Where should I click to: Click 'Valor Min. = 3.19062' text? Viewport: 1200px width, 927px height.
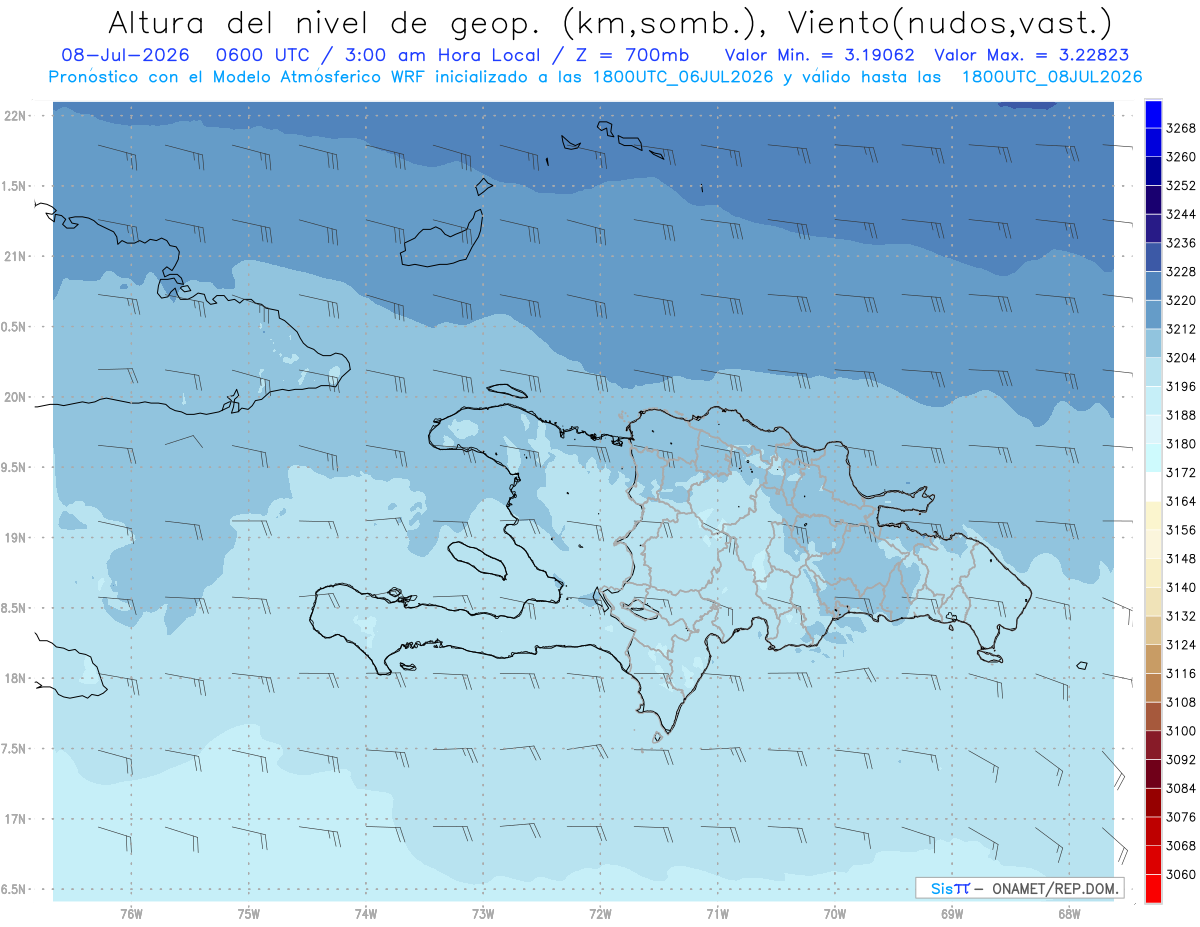coord(819,56)
